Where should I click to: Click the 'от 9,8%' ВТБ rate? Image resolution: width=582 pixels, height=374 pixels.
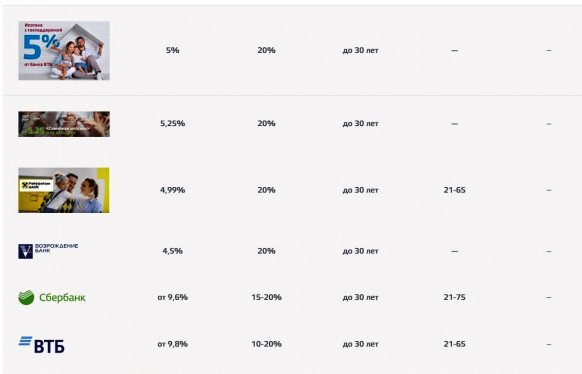point(173,344)
